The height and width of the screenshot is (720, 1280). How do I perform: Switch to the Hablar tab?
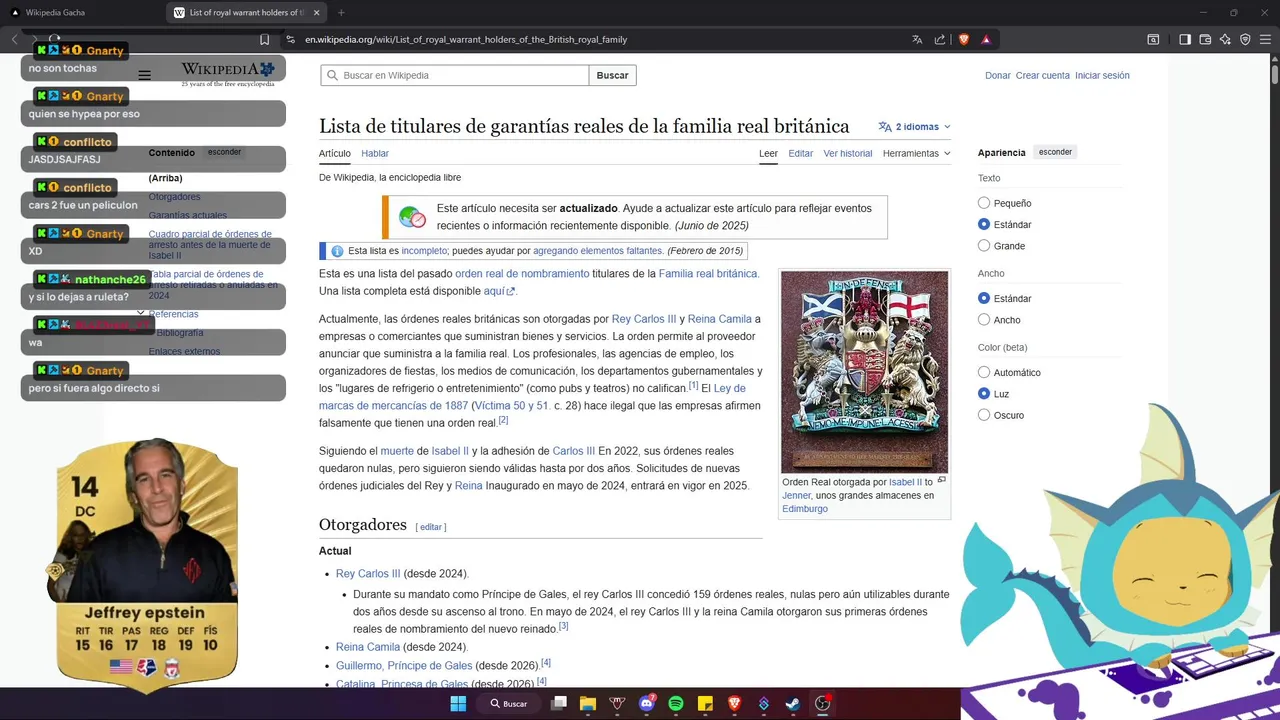coord(375,153)
